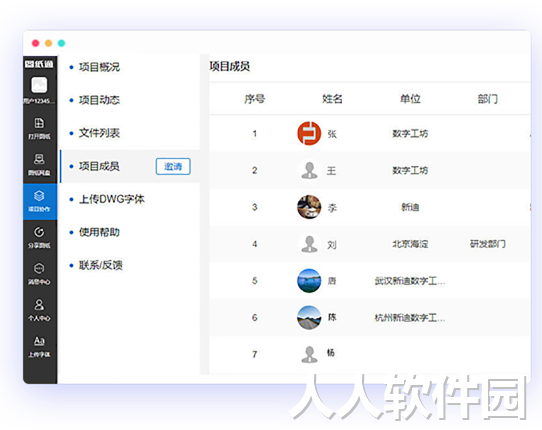542x430 pixels.
Task: Click the 项目成员 panel title
Action: [230, 66]
